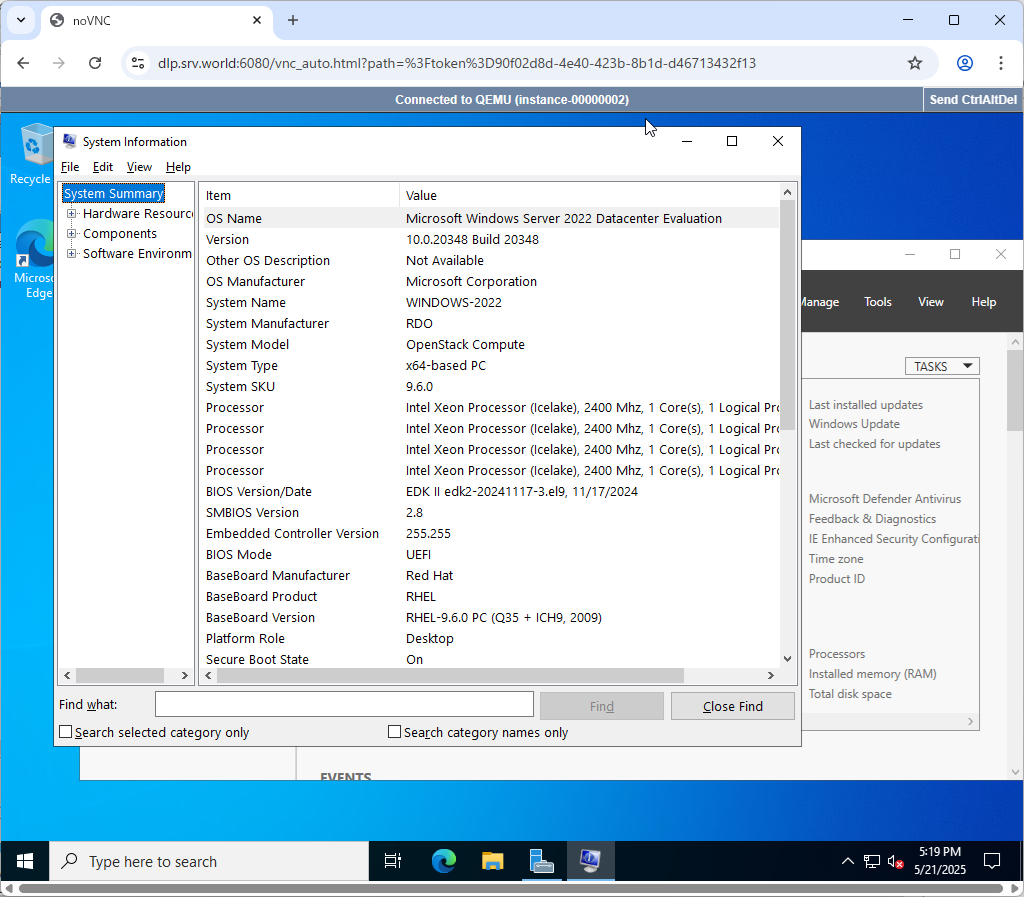The image size is (1024, 897).
Task: Go back in the browser
Action: point(24,63)
